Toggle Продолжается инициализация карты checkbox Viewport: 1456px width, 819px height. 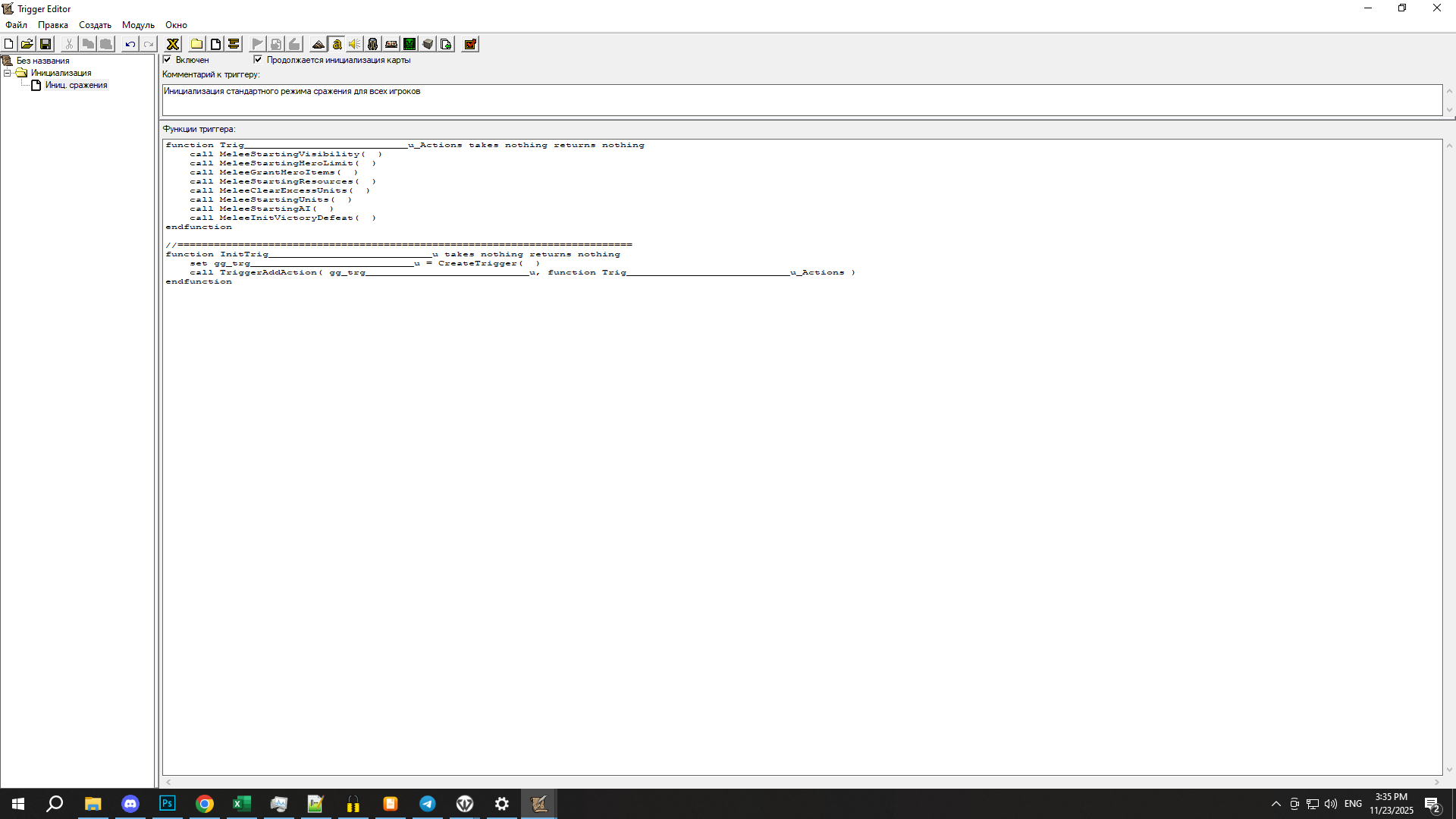(258, 59)
